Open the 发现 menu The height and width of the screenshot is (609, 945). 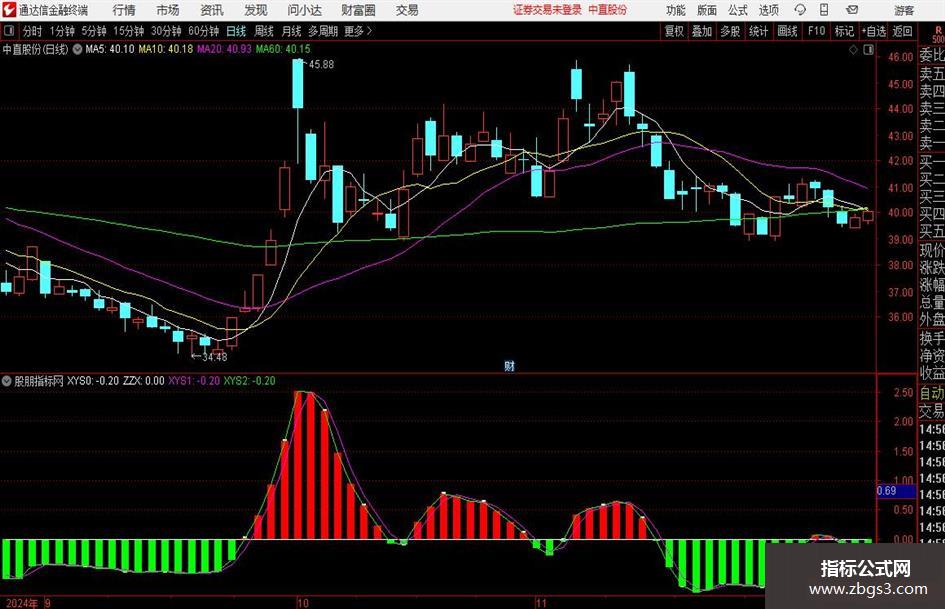tap(256, 10)
